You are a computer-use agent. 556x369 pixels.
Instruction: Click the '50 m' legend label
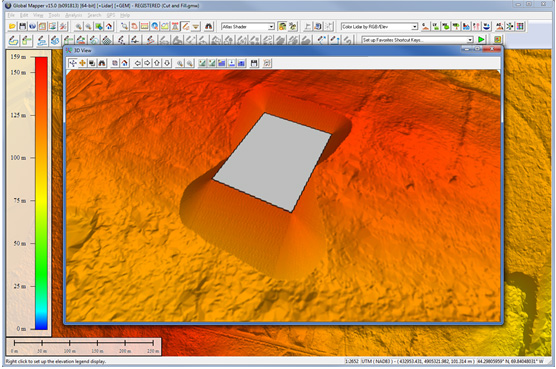pos(20,244)
